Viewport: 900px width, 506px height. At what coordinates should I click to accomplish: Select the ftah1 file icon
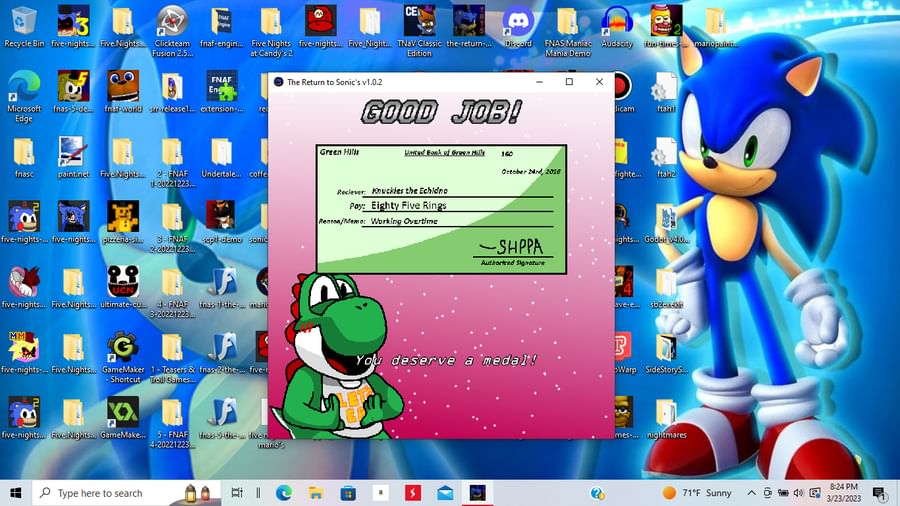click(x=666, y=92)
